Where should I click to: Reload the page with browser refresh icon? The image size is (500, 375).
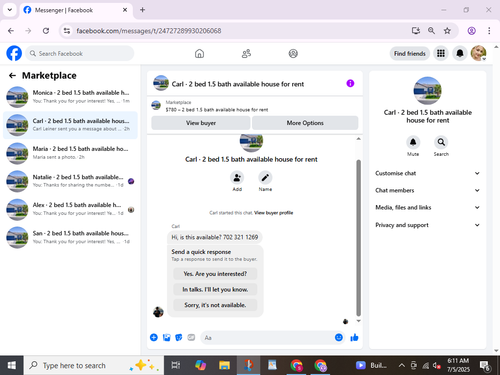point(46,31)
